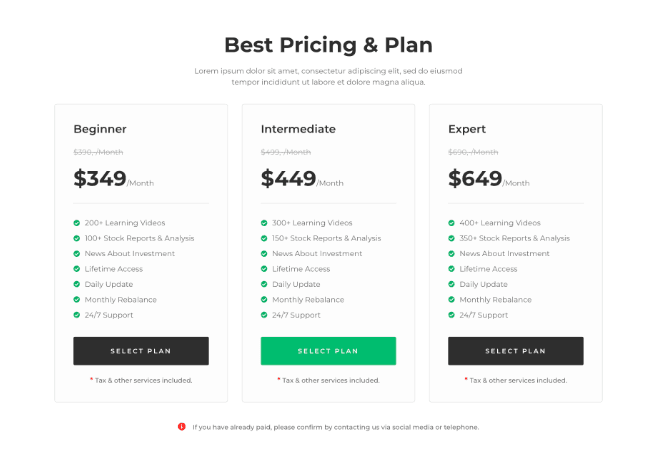Screen dimensions: 656x449
Task: Choose the green Intermediate Select Plan button
Action: coord(328,351)
